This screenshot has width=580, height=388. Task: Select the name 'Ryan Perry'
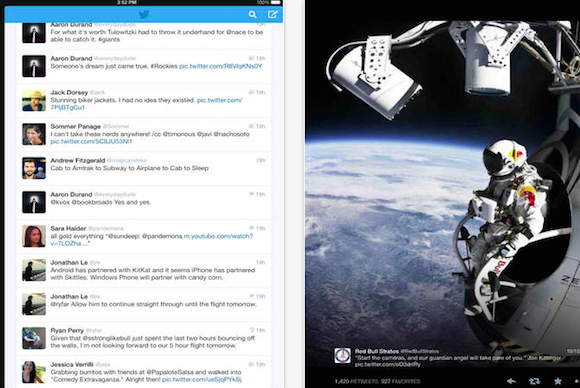coord(67,330)
